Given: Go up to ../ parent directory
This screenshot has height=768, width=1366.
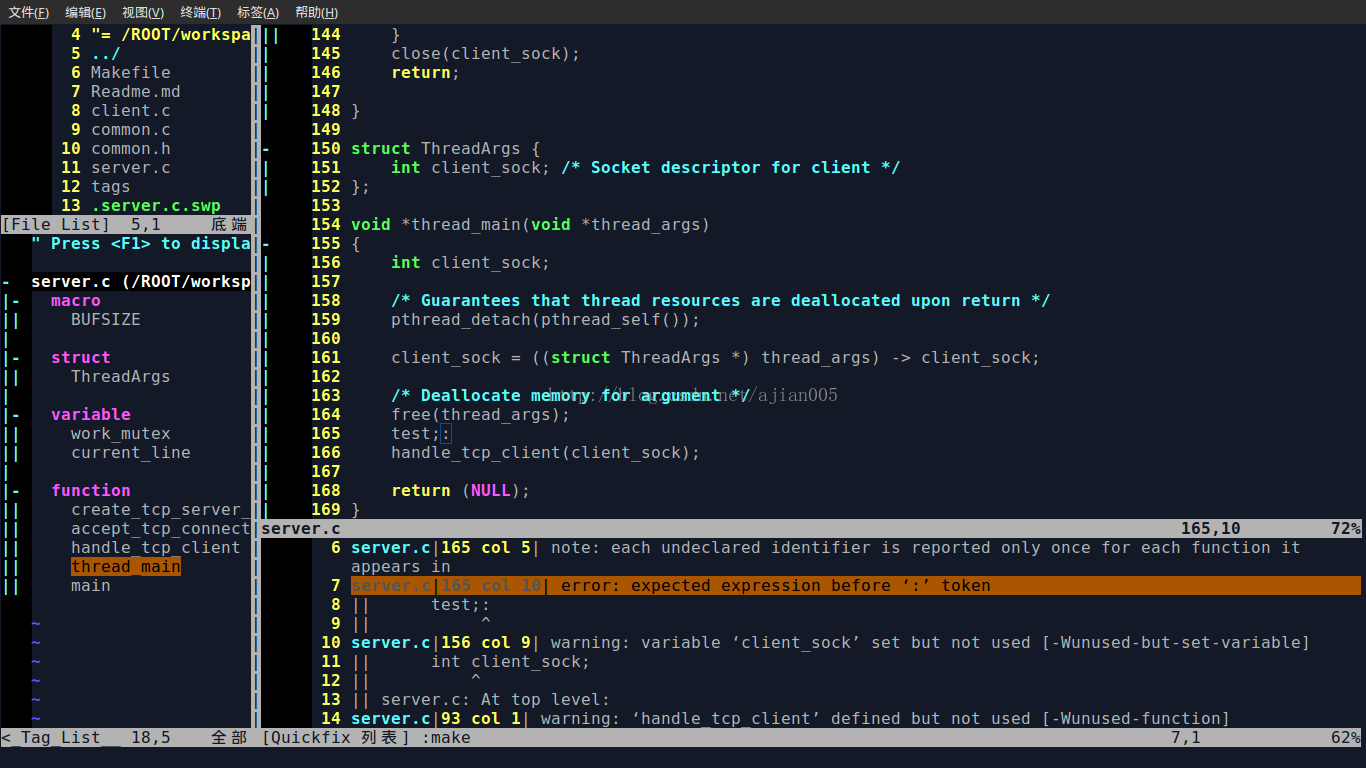Looking at the screenshot, I should click(x=106, y=54).
